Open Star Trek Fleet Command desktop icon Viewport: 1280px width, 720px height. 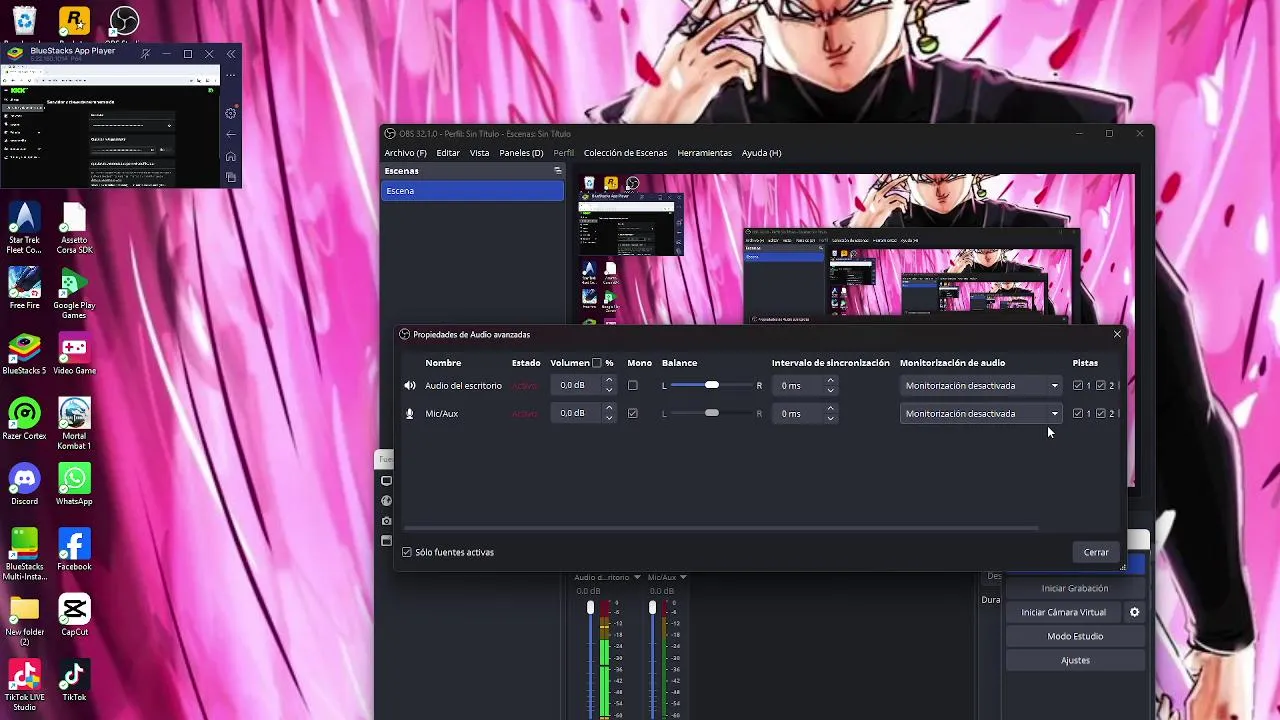click(x=24, y=228)
